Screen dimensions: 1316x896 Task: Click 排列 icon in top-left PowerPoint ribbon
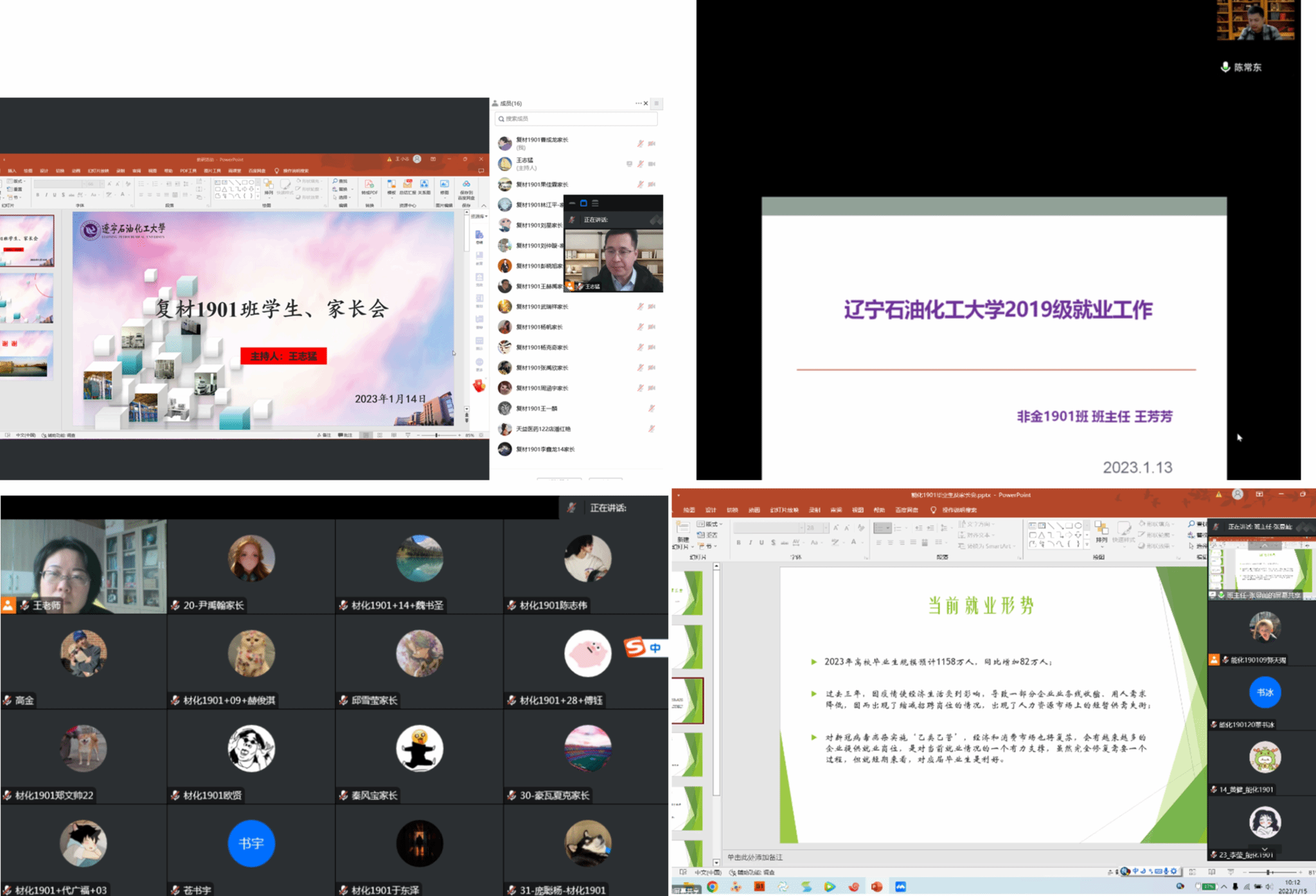(269, 187)
